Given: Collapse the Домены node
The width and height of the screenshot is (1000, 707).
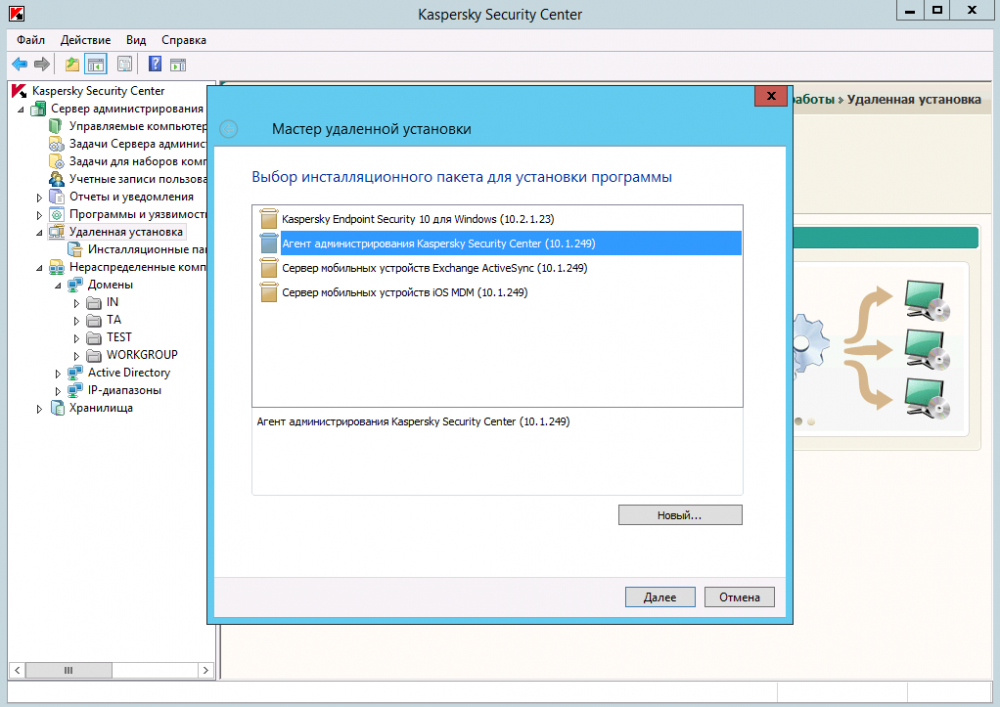Looking at the screenshot, I should click(x=58, y=286).
